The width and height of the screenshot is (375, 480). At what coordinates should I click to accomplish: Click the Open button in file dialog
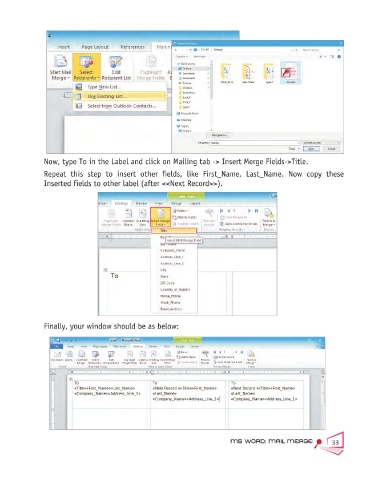point(311,149)
